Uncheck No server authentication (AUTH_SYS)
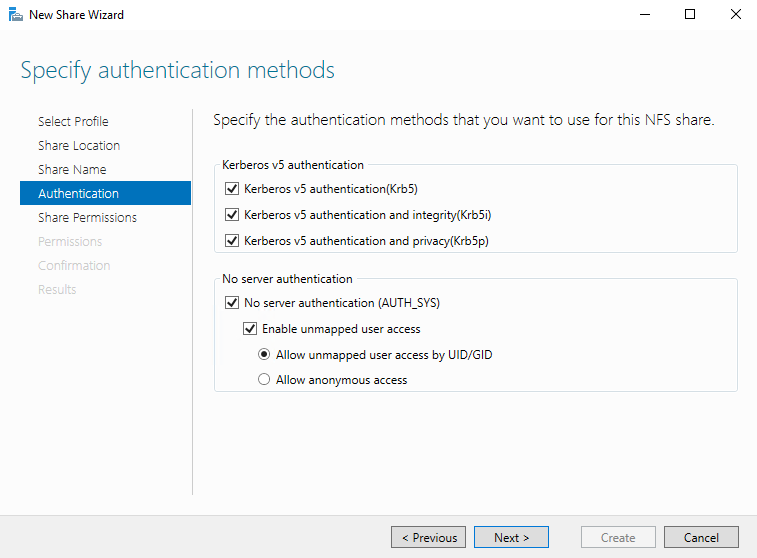The height and width of the screenshot is (558, 757). pyautogui.click(x=232, y=303)
